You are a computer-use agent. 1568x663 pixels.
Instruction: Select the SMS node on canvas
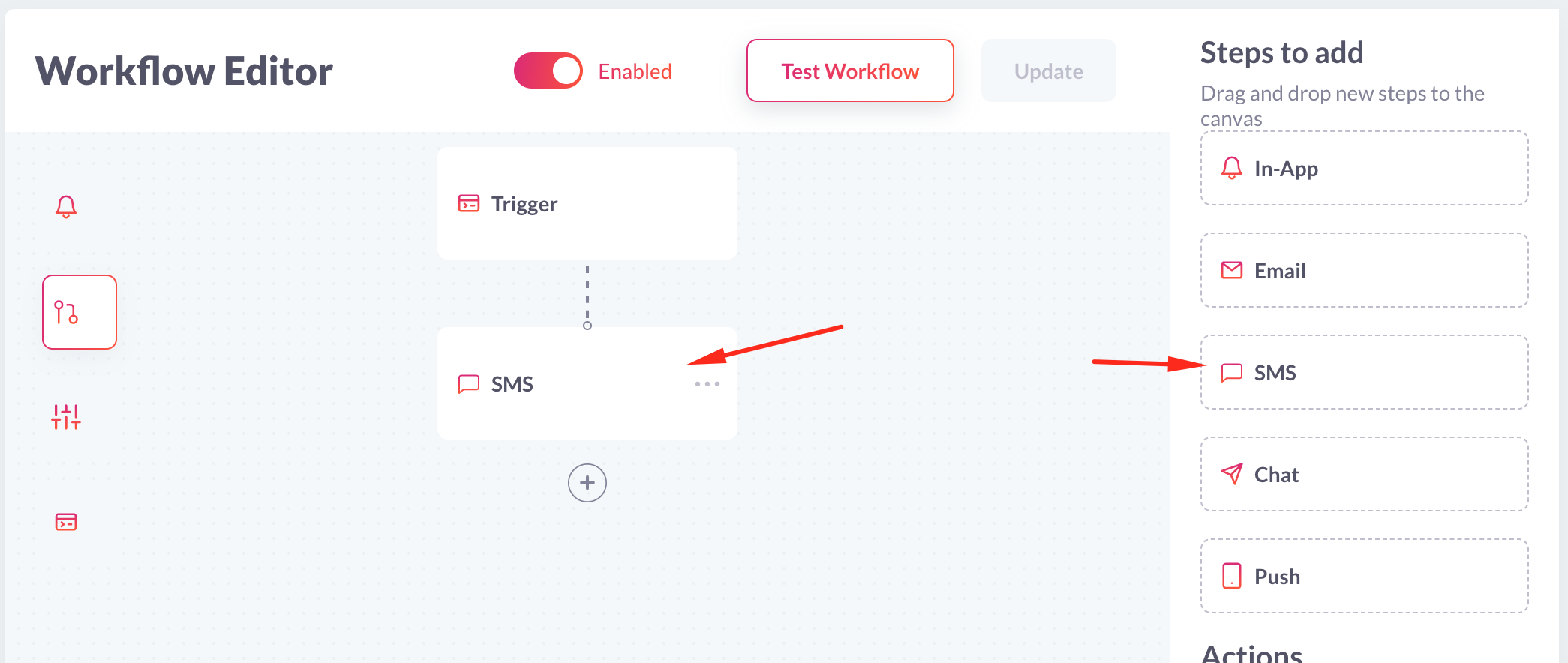pos(587,383)
